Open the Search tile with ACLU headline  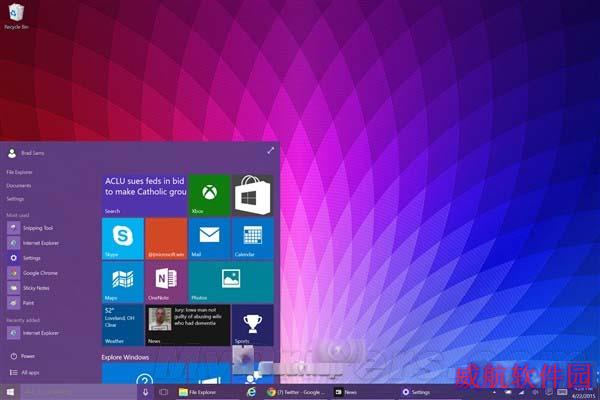point(144,195)
